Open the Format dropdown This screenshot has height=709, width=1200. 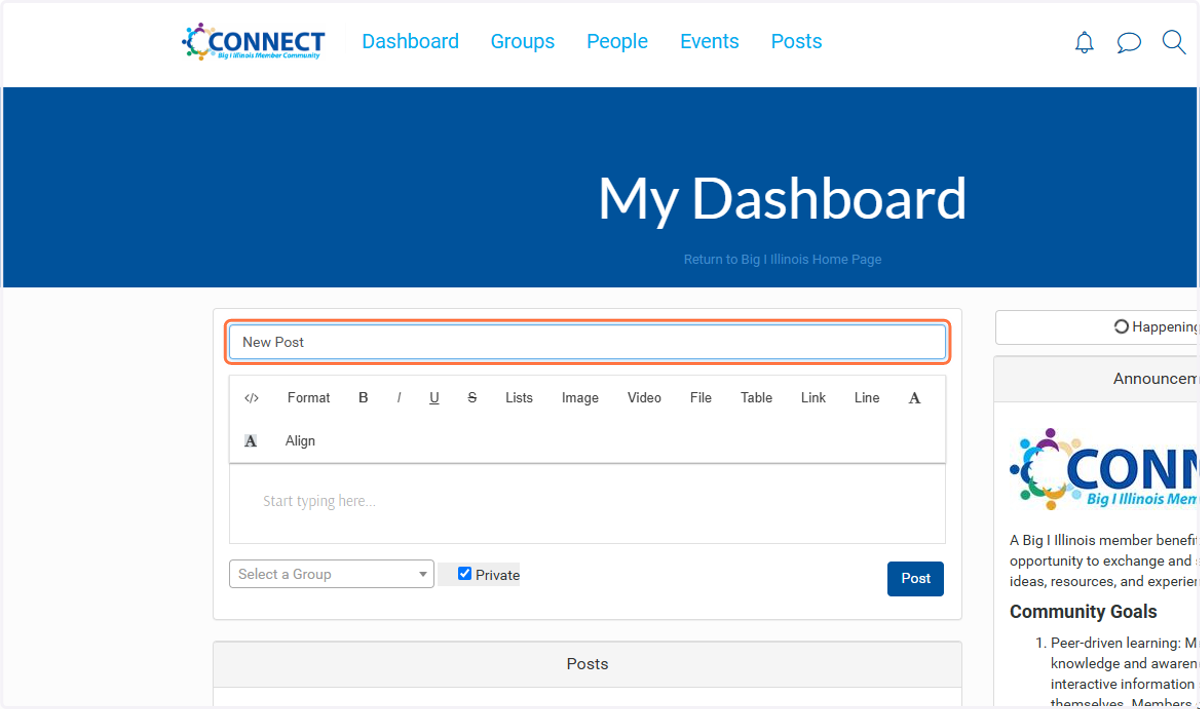tap(308, 398)
